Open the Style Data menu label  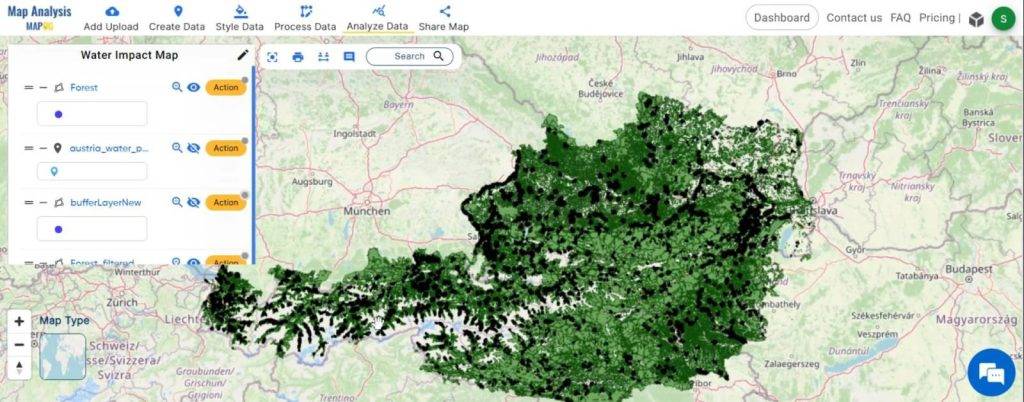point(240,27)
